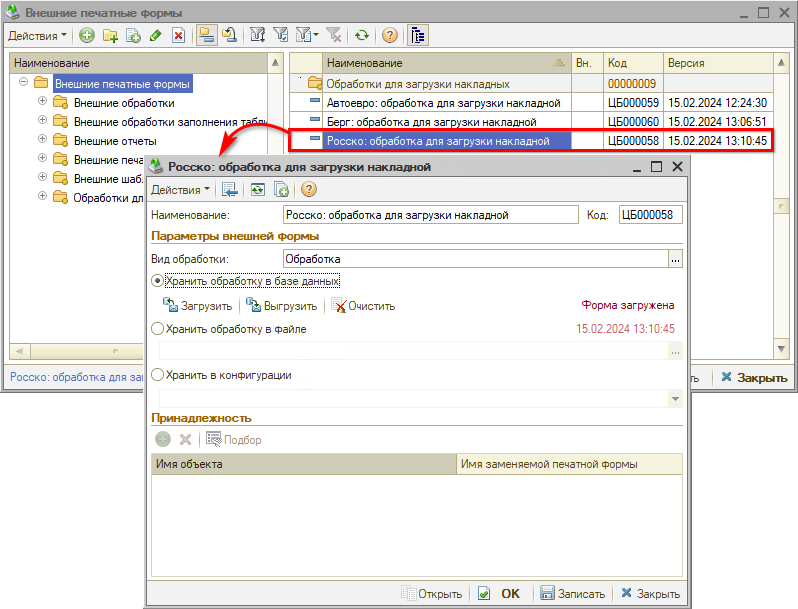The width and height of the screenshot is (798, 609).
Task: Open configuration storage dropdown arrow
Action: 675,398
